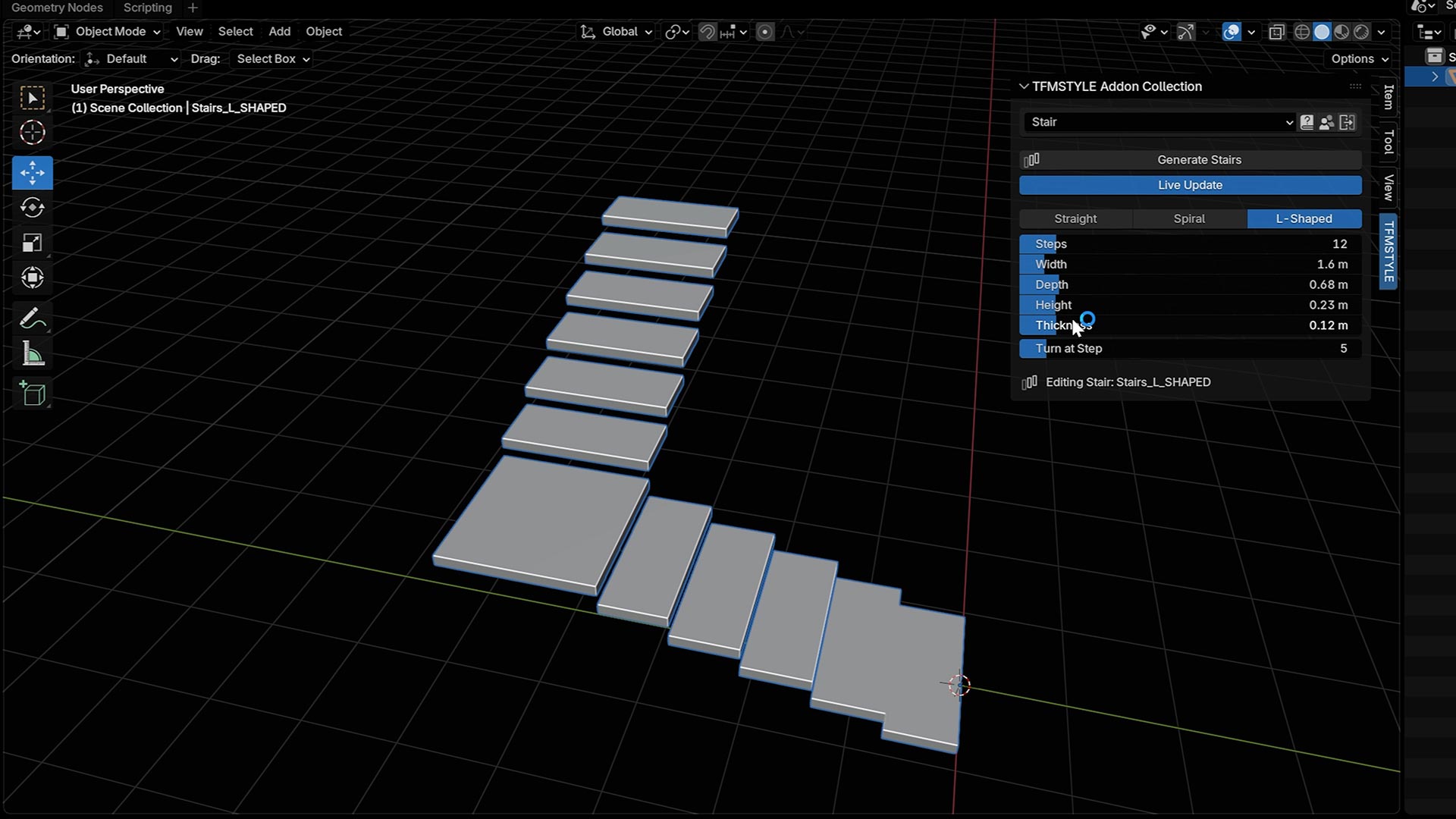Image resolution: width=1456 pixels, height=819 pixels.
Task: Switch to wireframe viewport shading
Action: coord(1301,32)
